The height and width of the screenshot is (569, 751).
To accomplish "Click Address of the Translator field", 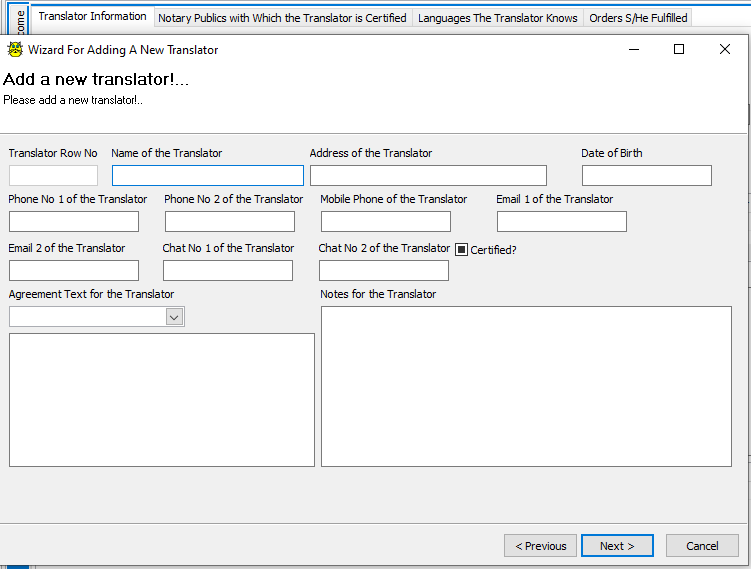I will [428, 175].
